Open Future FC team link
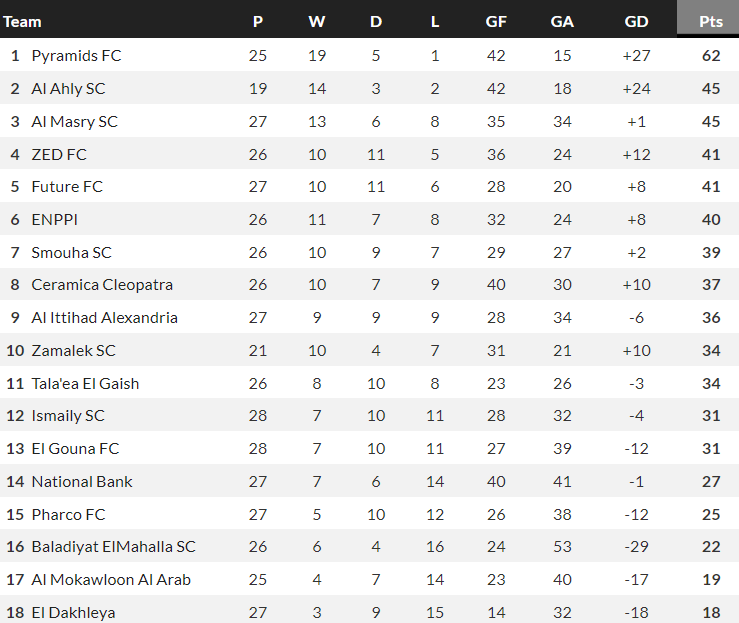Image resolution: width=739 pixels, height=623 pixels. tap(67, 187)
